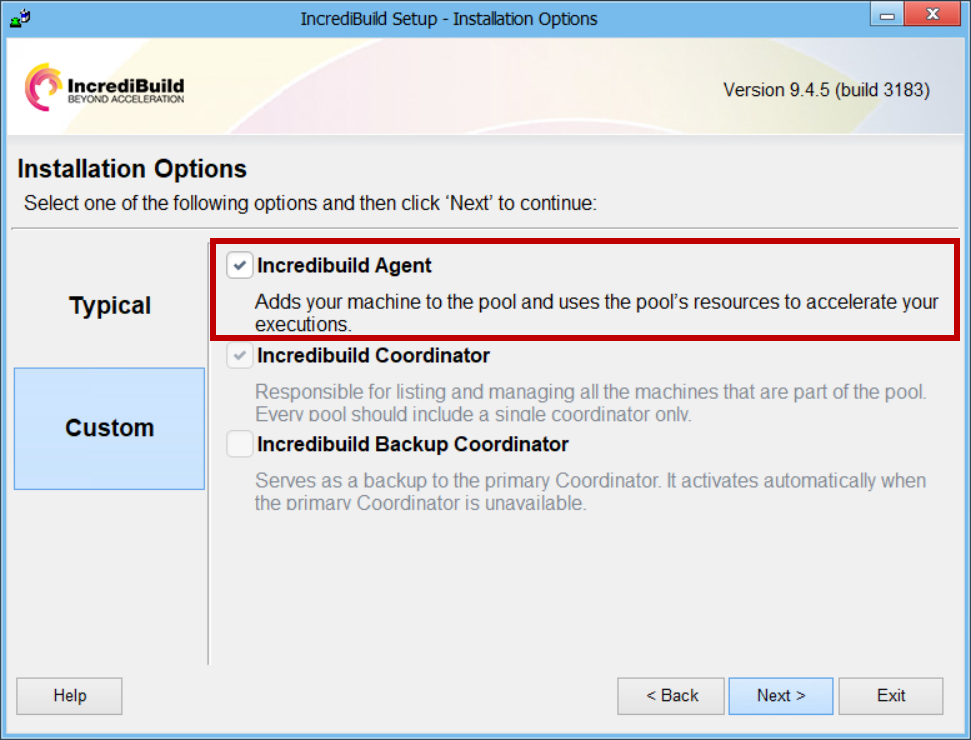
Task: Close the setup window with X
Action: 931,14
